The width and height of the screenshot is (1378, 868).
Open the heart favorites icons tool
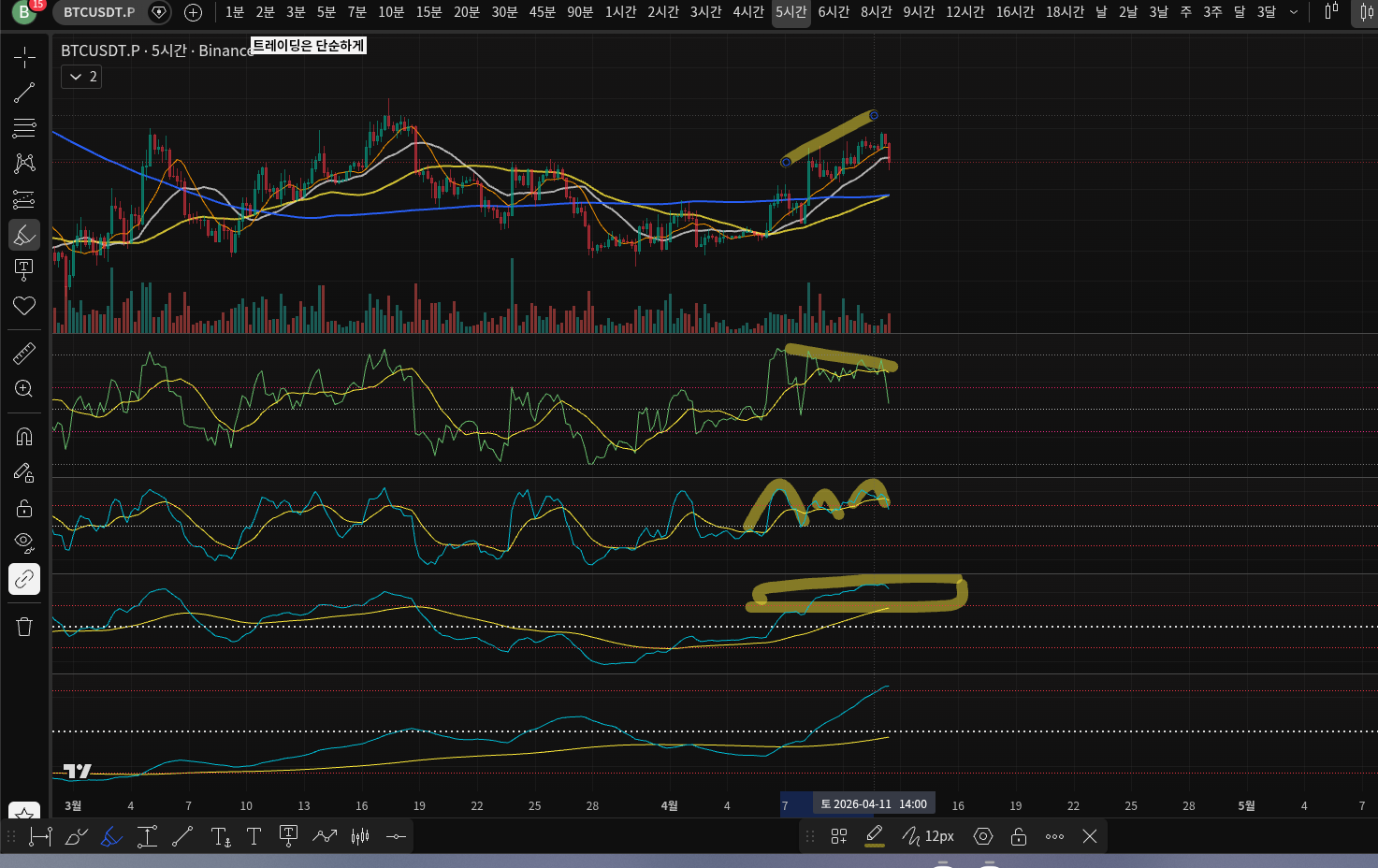(24, 306)
